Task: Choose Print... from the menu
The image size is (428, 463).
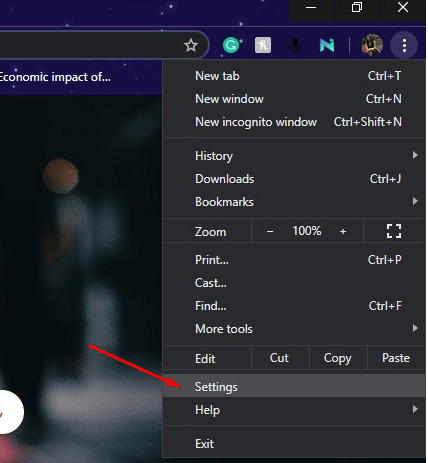Action: click(x=294, y=260)
